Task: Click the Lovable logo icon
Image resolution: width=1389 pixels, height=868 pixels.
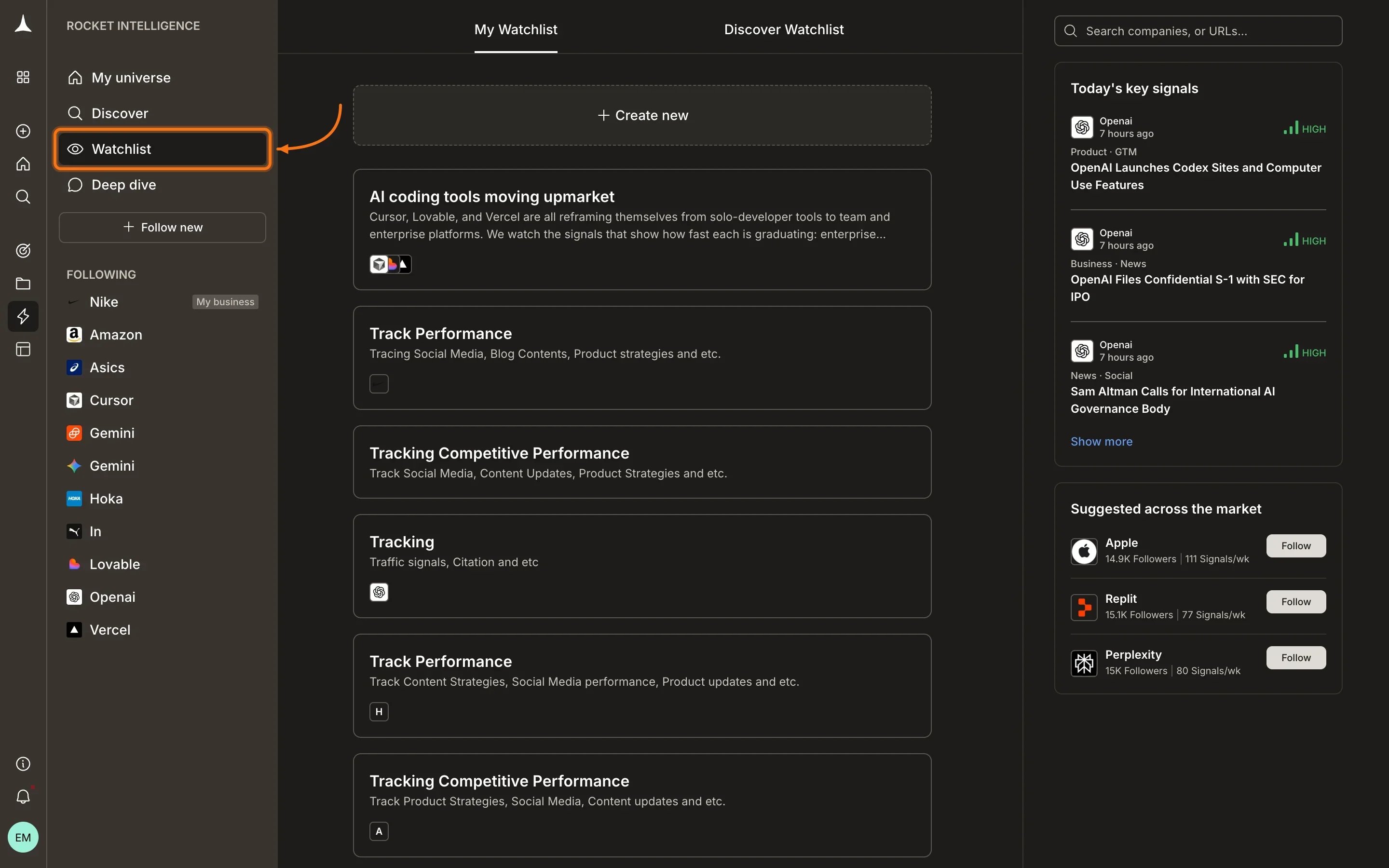Action: pos(74,564)
